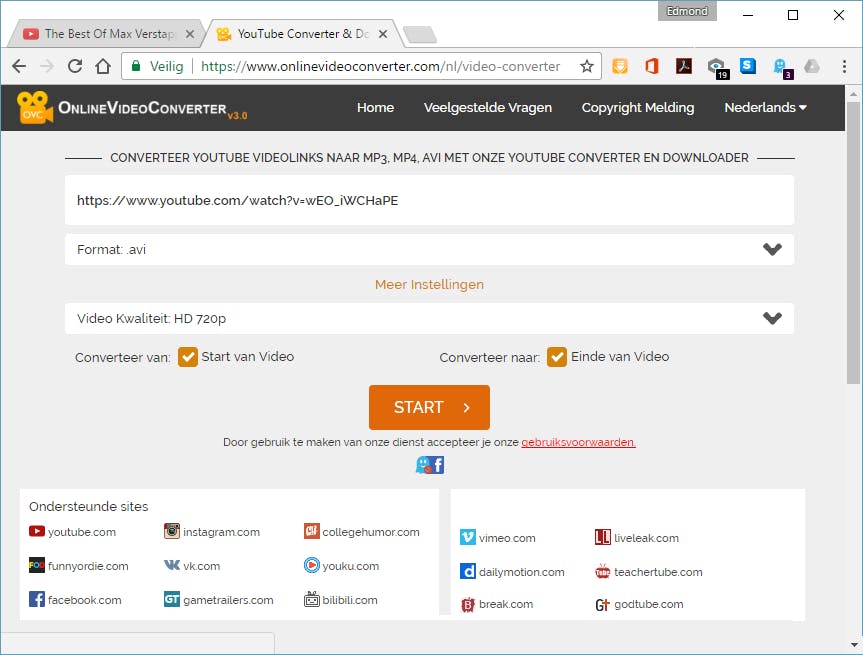
Task: Open the Chrome three-dot menu
Action: 844,67
